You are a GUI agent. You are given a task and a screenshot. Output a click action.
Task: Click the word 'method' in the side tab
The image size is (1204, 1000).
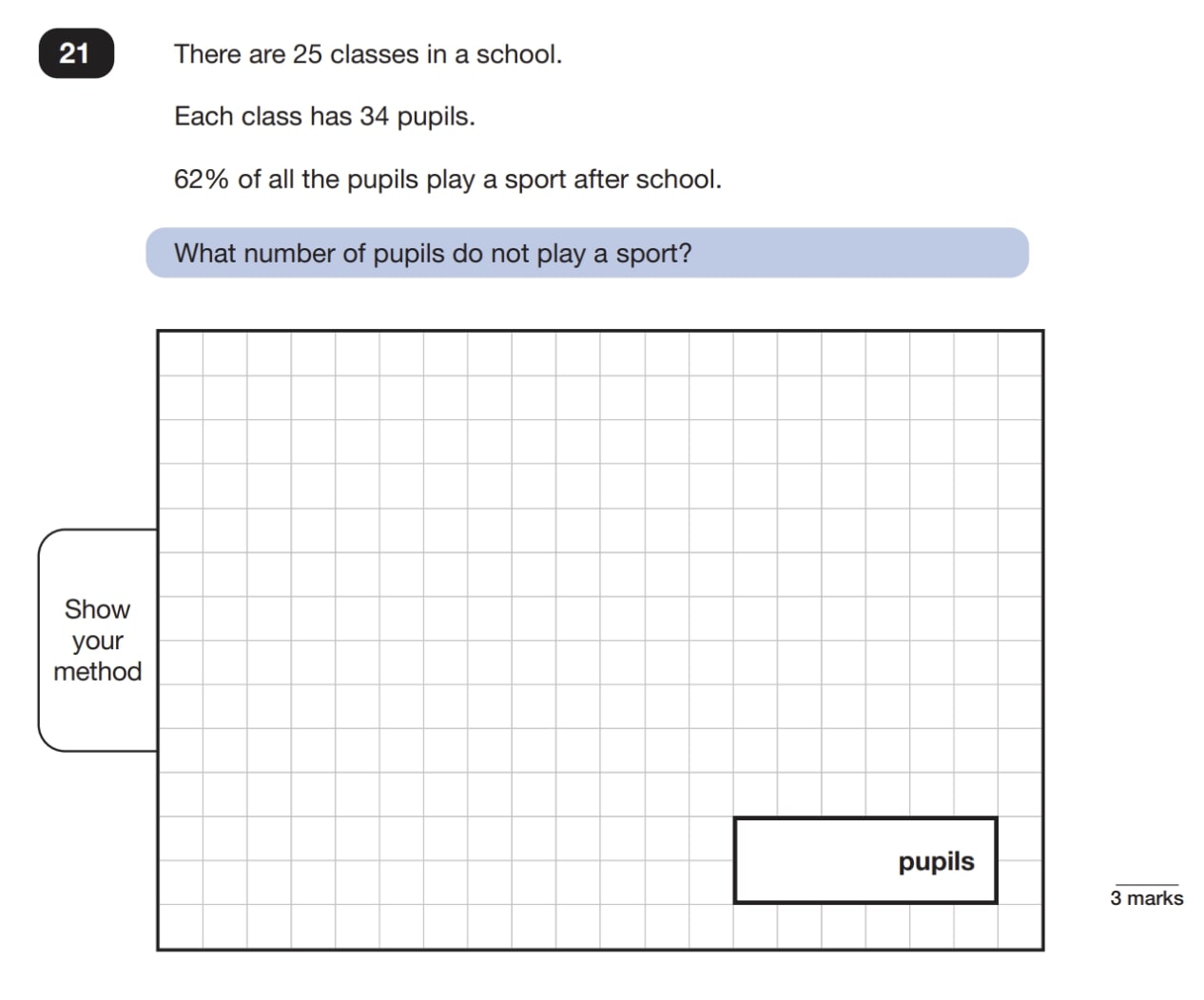pyautogui.click(x=97, y=671)
